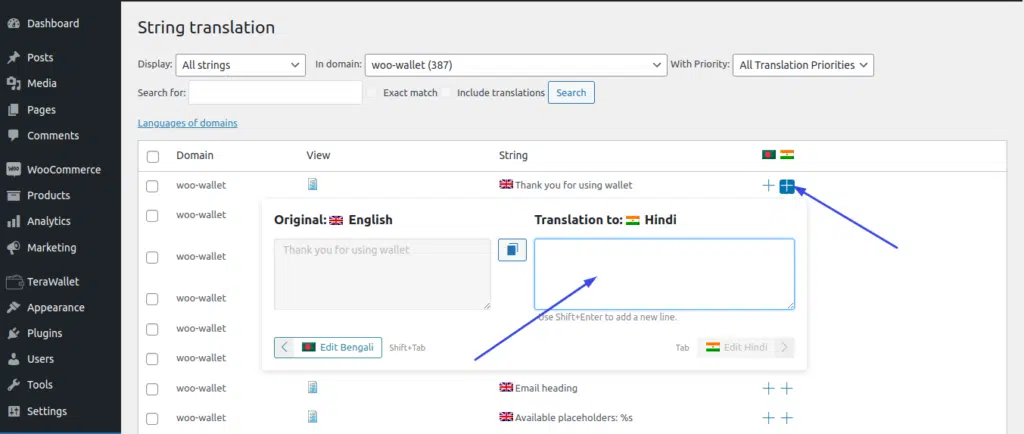Add Hindi translation for "Thank you for using wallet"
1024x434 pixels.
(787, 187)
